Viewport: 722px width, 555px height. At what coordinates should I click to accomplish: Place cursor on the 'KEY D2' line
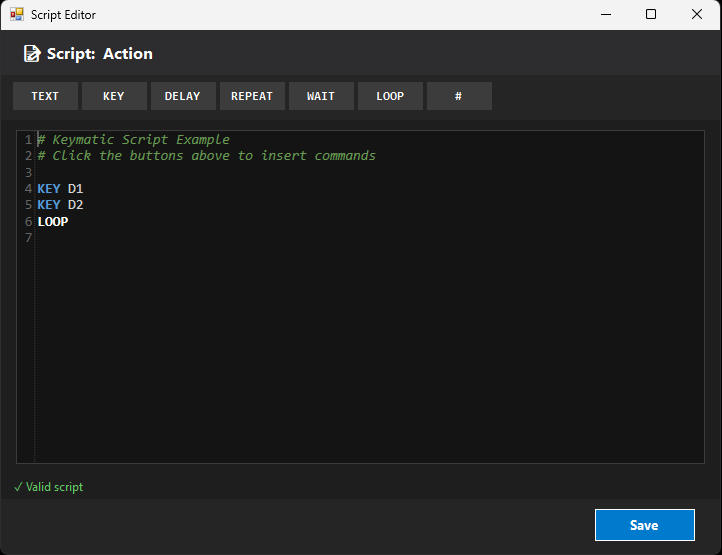coord(60,204)
